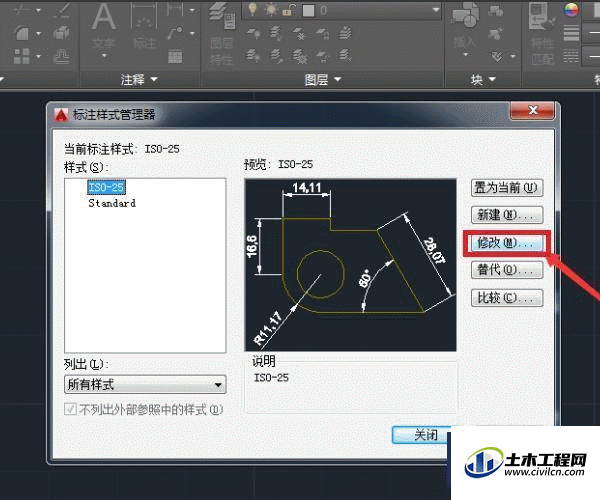Screen dimensions: 600x500
Task: Click the 替代(O)... button
Action: click(507, 270)
